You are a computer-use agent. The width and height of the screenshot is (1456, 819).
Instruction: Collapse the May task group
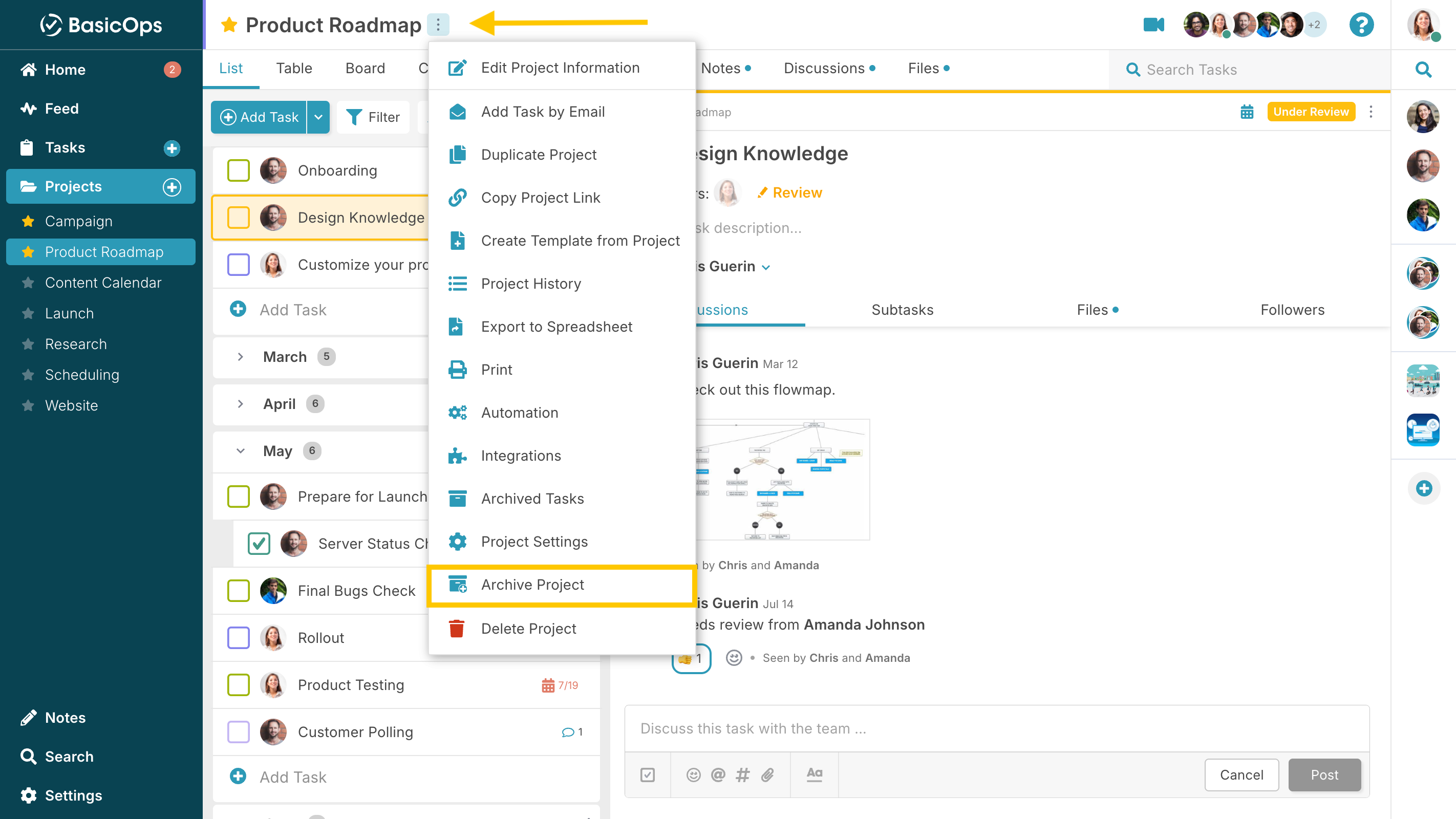[240, 450]
